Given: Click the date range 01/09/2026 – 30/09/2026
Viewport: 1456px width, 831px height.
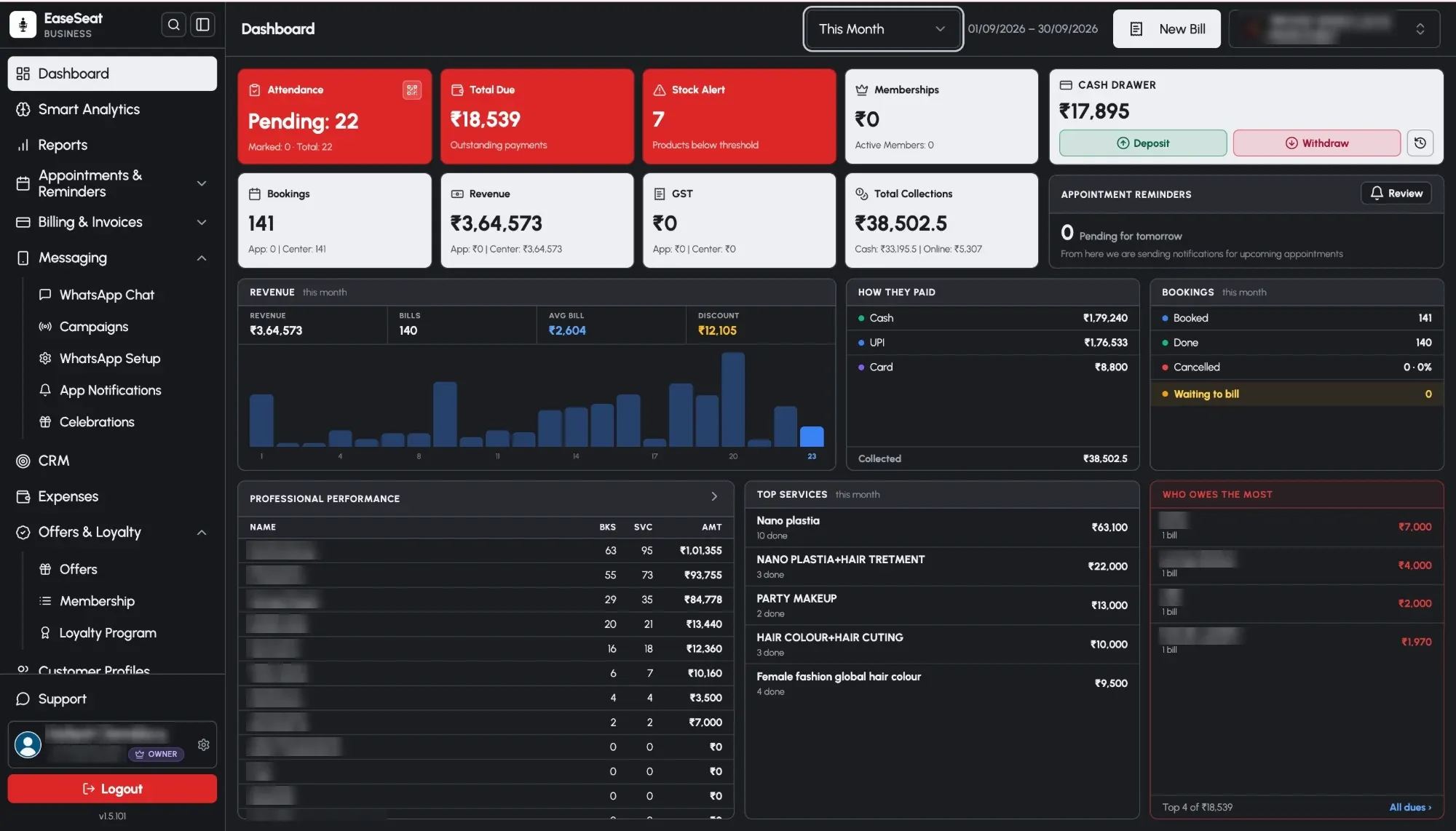Looking at the screenshot, I should pos(1032,29).
